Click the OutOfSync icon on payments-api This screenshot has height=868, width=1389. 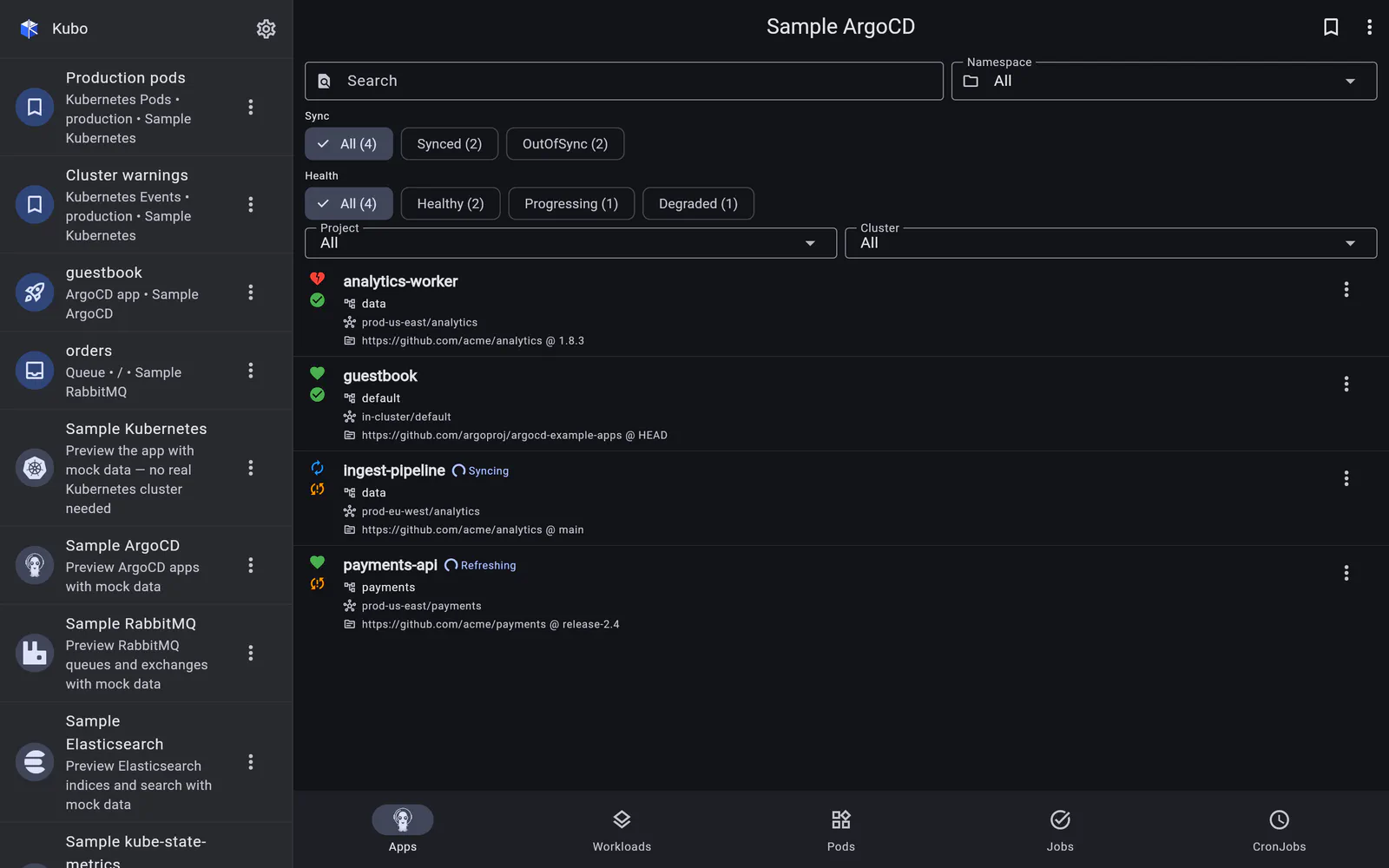[x=318, y=584]
